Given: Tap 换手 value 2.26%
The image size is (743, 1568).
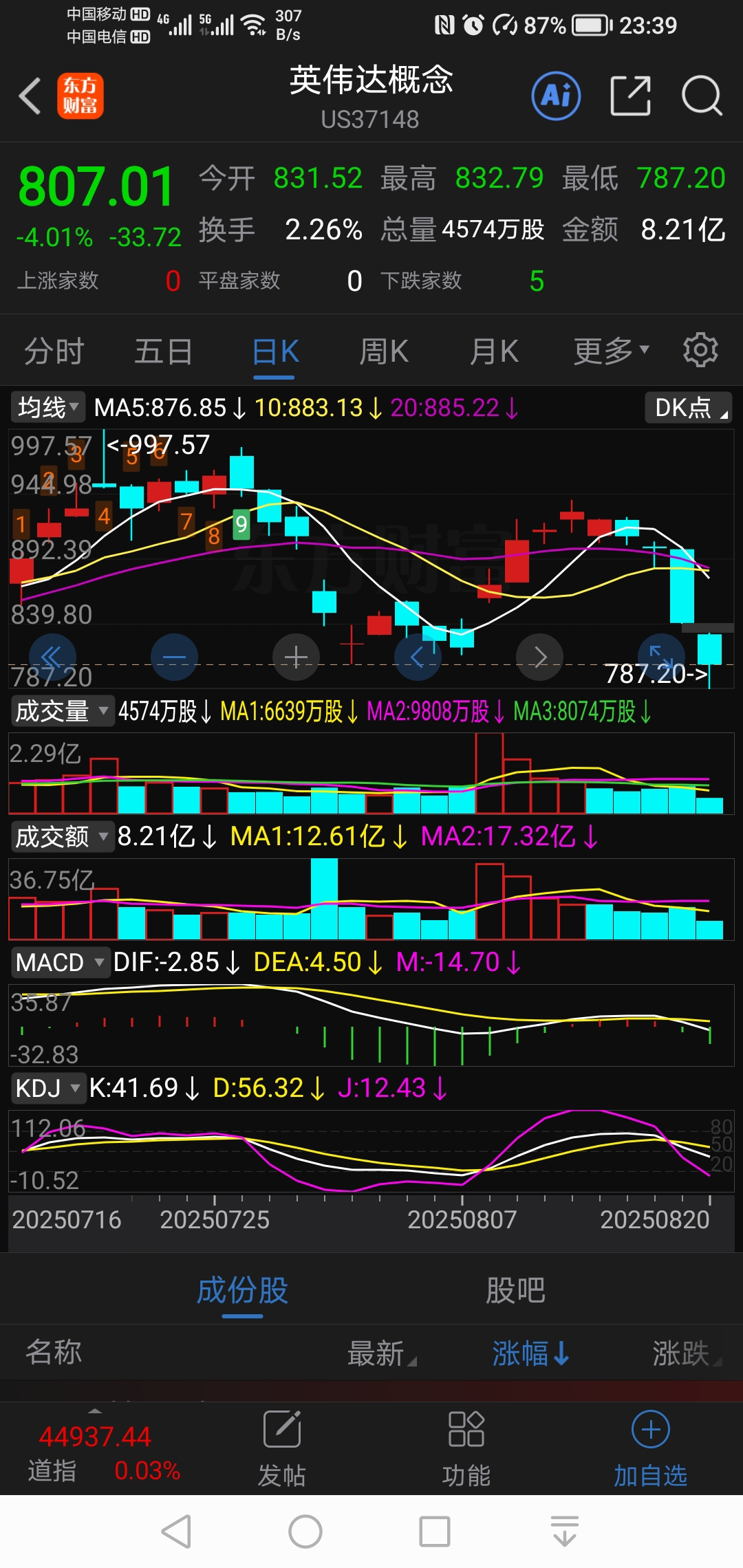Looking at the screenshot, I should click(x=323, y=230).
